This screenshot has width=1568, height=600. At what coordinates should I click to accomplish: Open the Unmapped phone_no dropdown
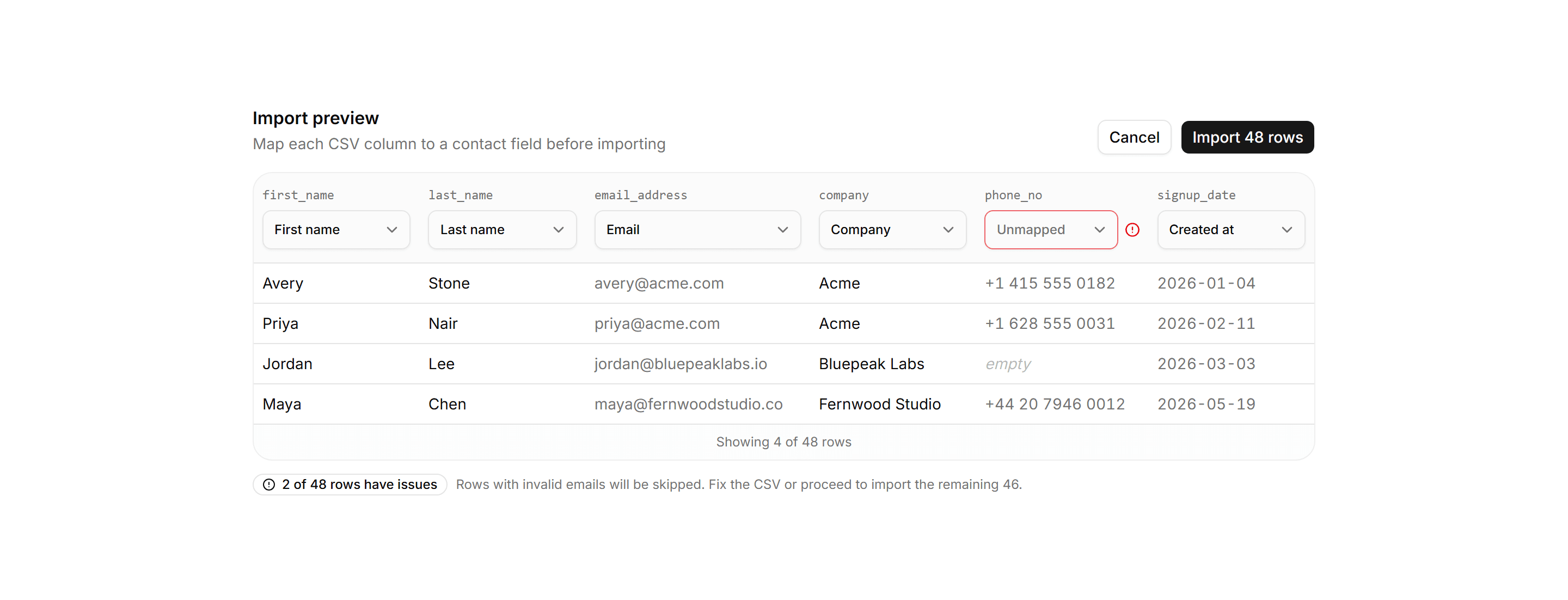1051,230
